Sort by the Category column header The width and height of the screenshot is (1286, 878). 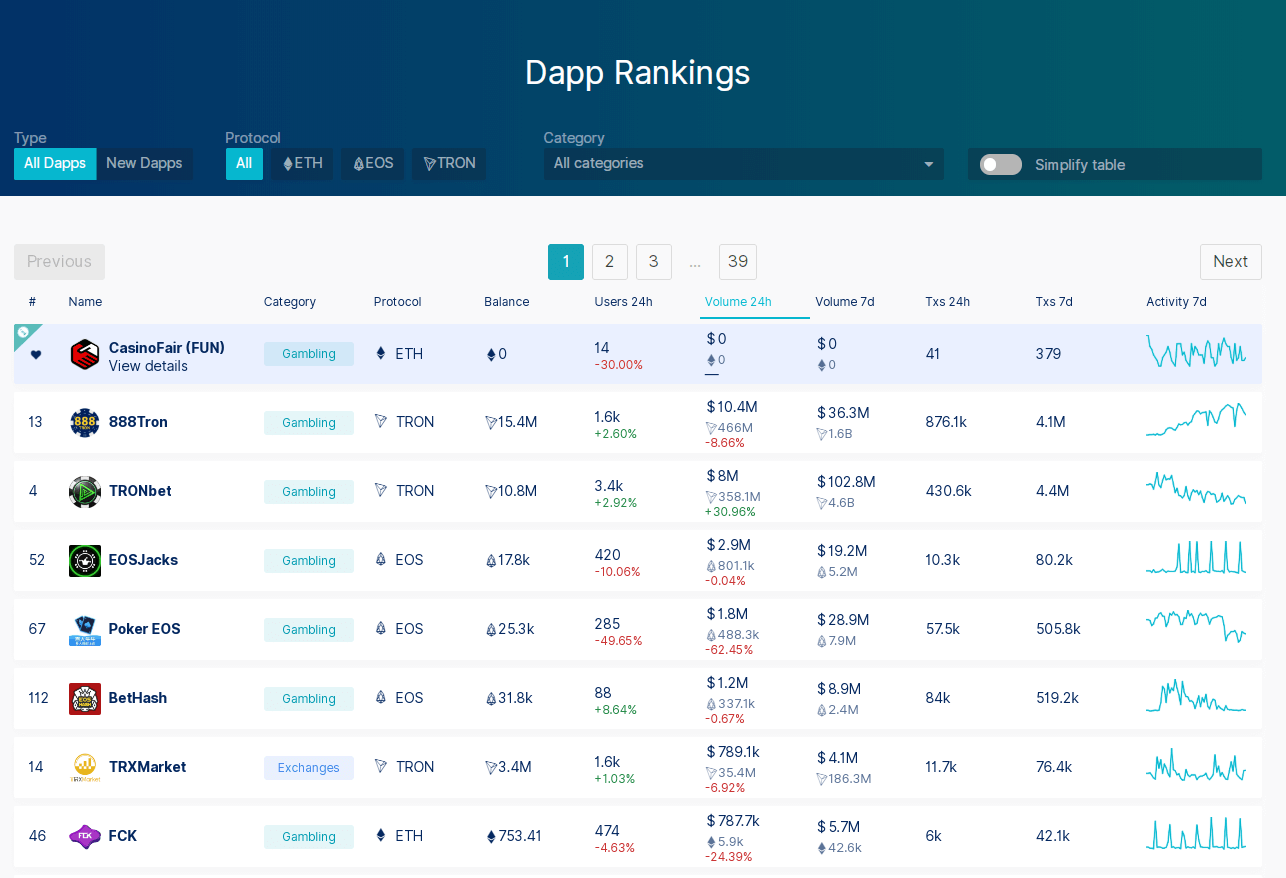(290, 302)
